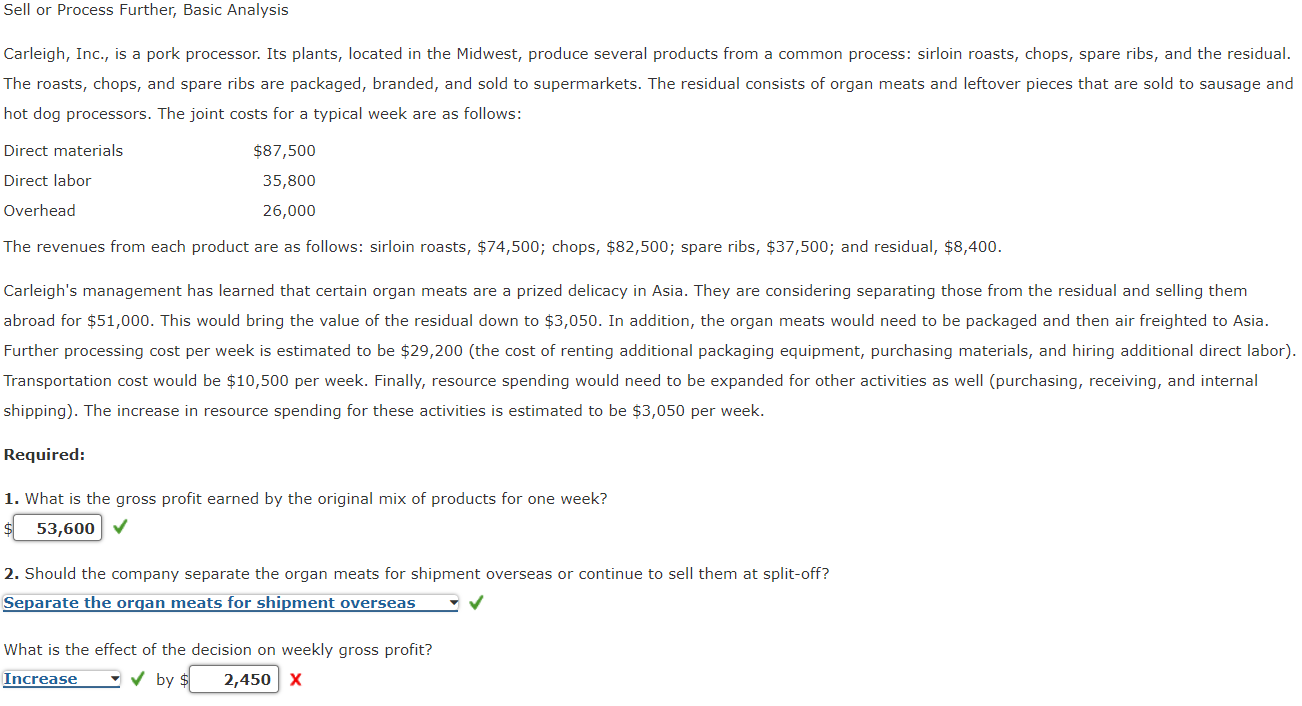Viewport: 1302px width, 706px height.
Task: Click the title 'Sell or Process Further, Basic Analysis'
Action: pyautogui.click(x=145, y=10)
